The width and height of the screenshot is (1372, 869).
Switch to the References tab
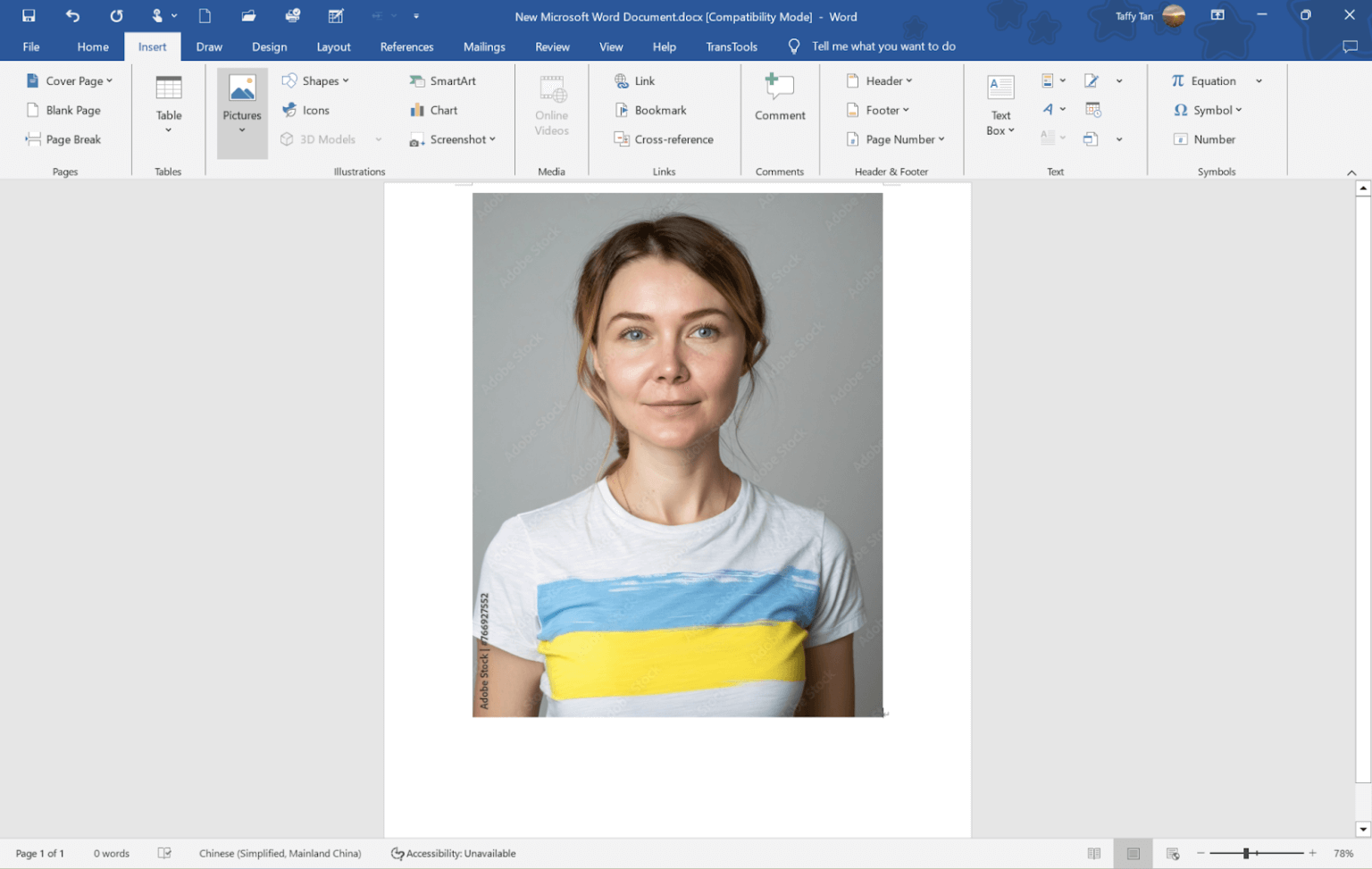pyautogui.click(x=406, y=46)
